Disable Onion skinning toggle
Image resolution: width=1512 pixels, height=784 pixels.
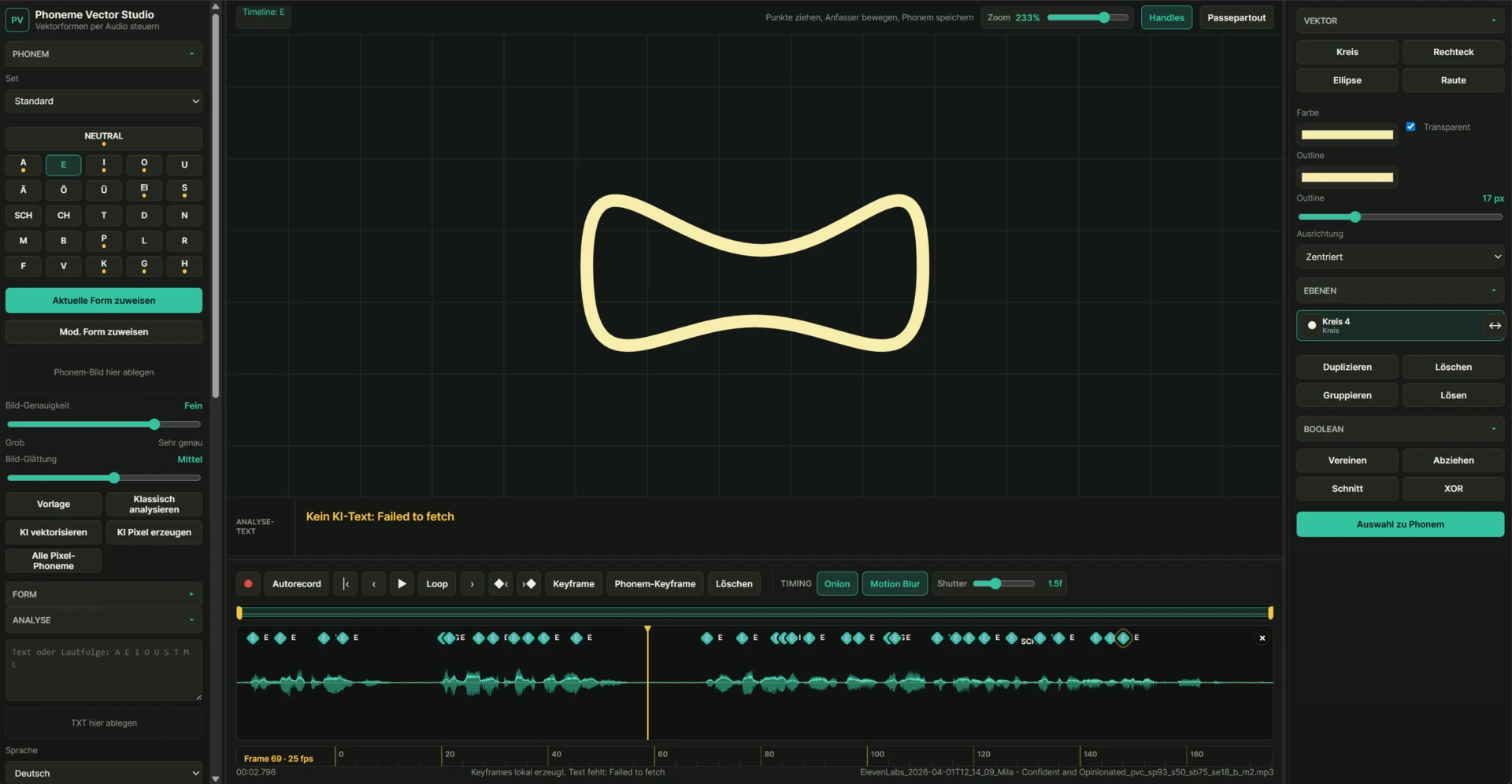click(837, 584)
